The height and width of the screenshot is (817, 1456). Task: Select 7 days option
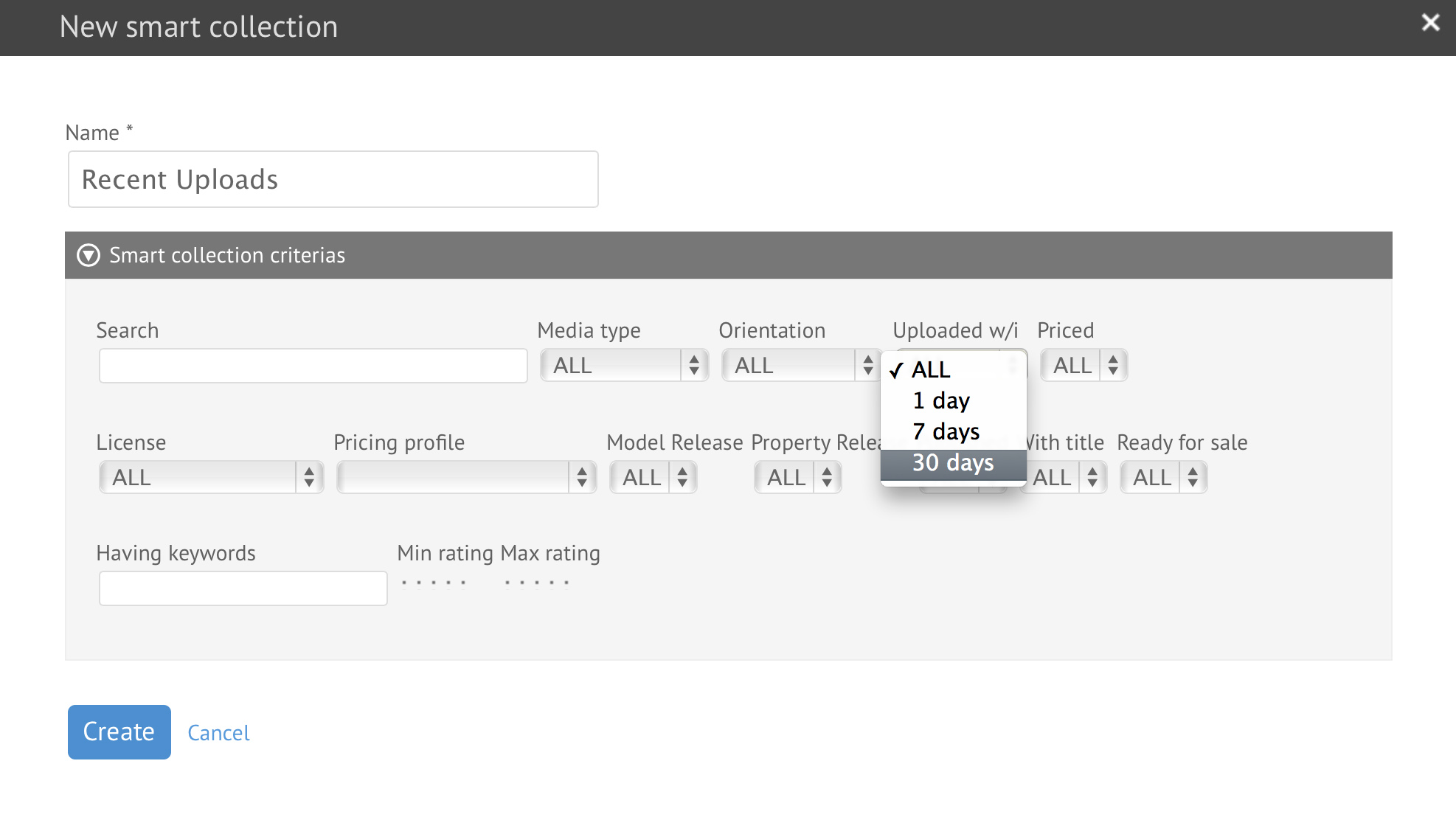954,431
